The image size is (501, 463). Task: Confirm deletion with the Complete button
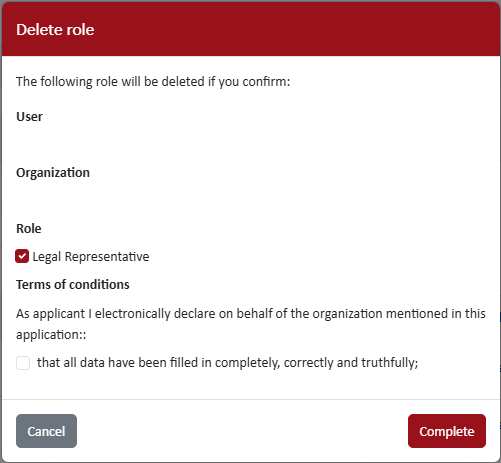pyautogui.click(x=447, y=431)
